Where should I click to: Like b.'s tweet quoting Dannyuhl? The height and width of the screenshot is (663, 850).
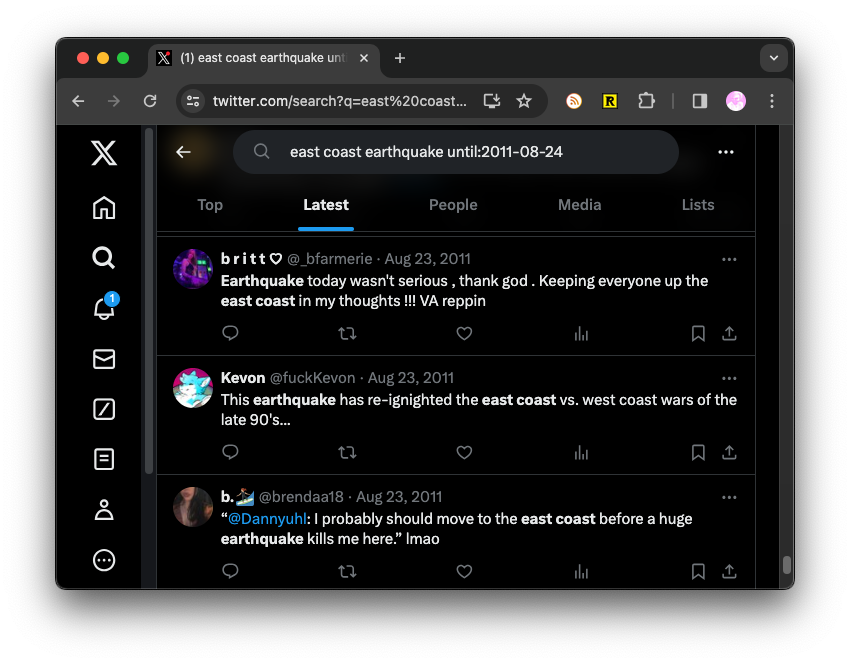[464, 571]
